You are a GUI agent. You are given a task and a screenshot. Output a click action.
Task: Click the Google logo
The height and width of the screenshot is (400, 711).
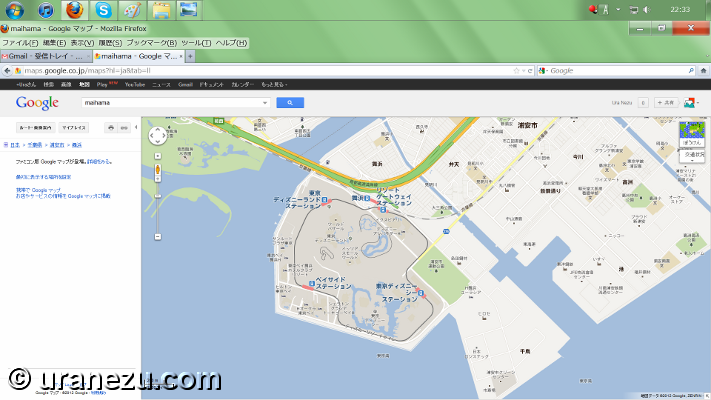[37, 103]
